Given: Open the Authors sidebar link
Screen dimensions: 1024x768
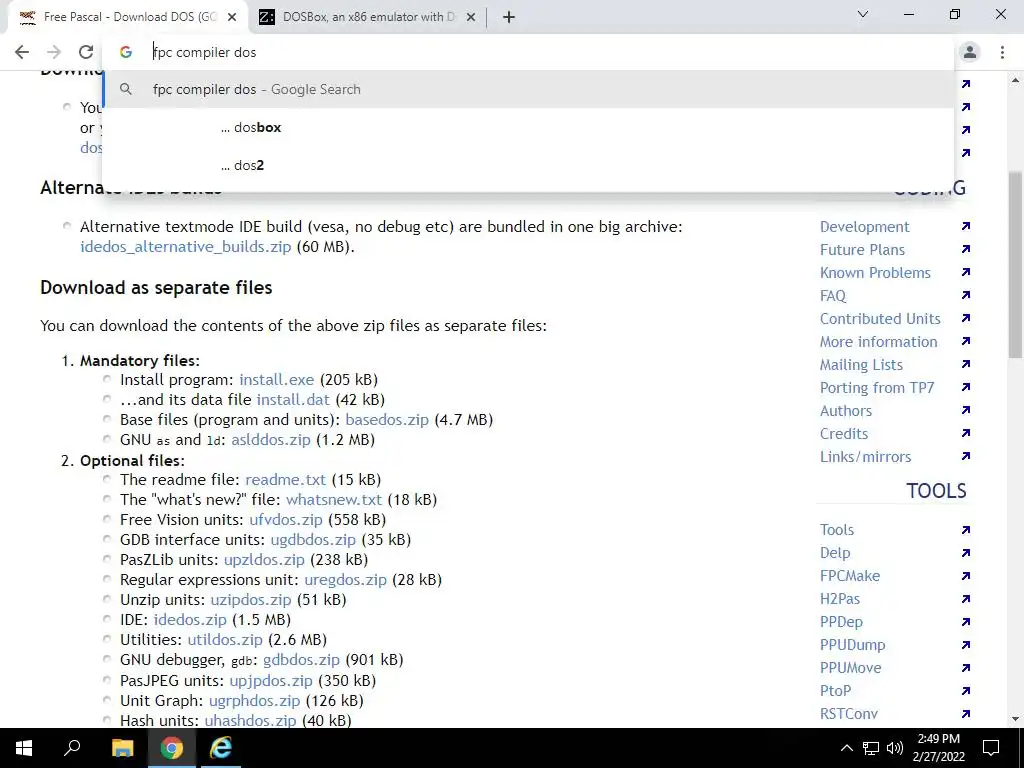Looking at the screenshot, I should point(846,411).
